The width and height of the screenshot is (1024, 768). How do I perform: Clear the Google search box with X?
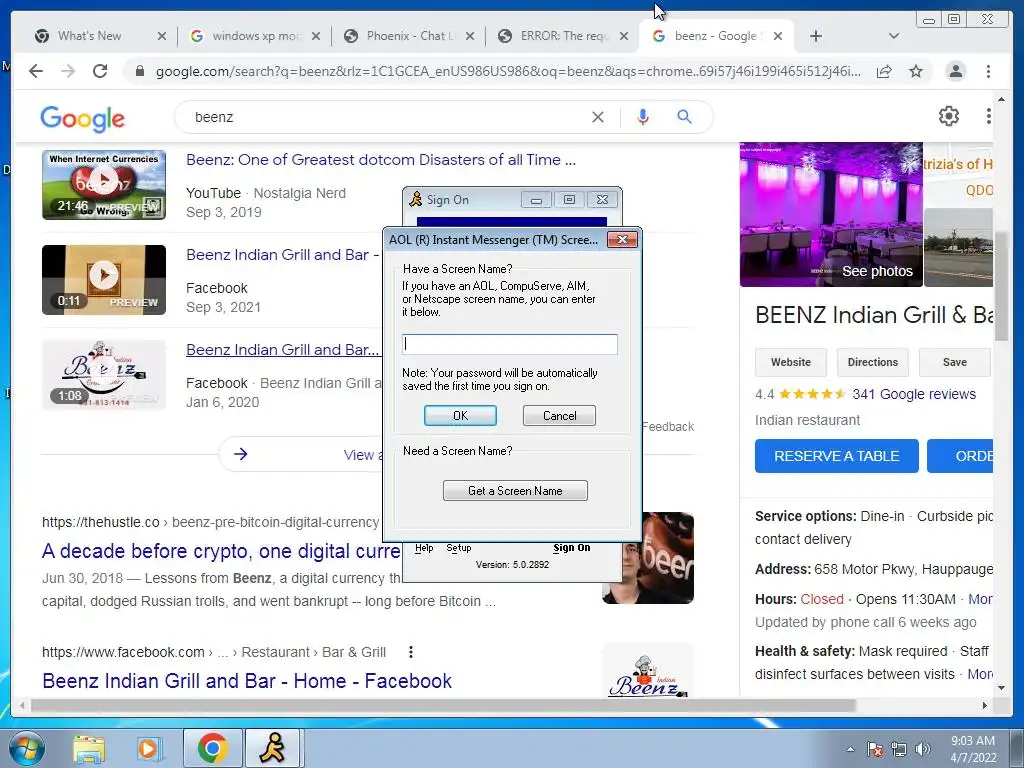(x=598, y=117)
